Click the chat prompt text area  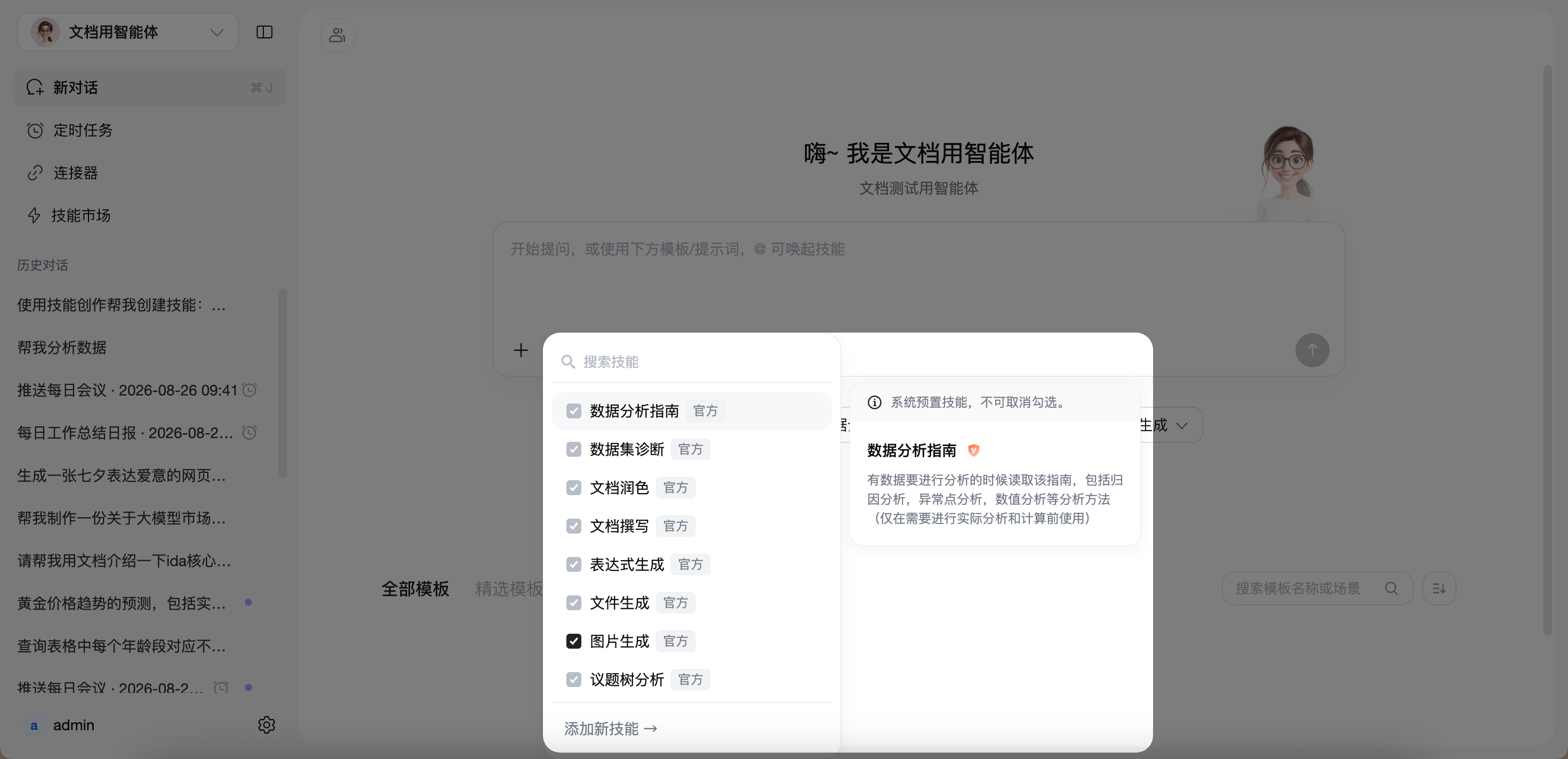[918, 277]
